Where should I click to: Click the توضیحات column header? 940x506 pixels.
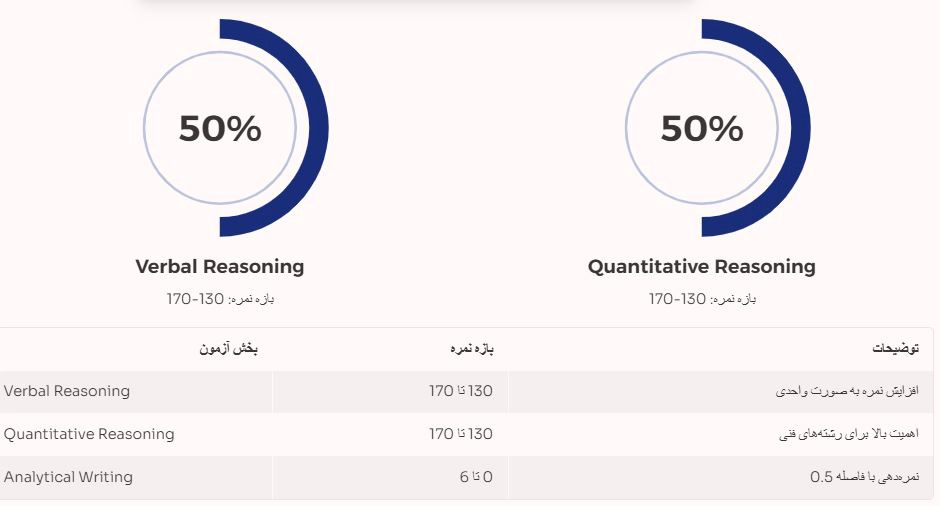pyautogui.click(x=895, y=349)
